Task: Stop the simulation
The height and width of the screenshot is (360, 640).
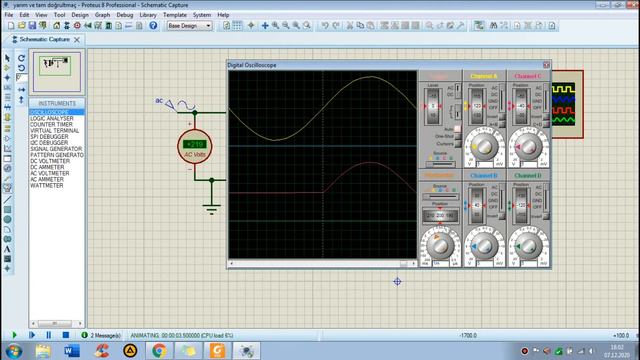Action: pos(66,335)
